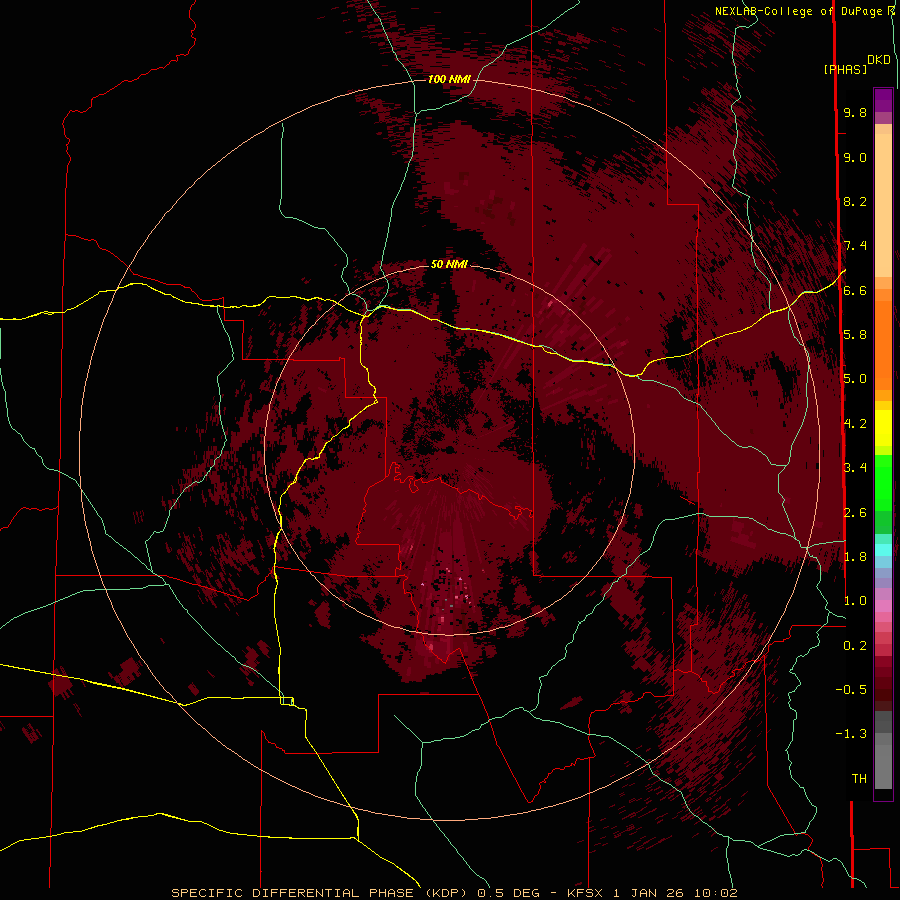Click the 2.6 value on the scale

[855, 513]
